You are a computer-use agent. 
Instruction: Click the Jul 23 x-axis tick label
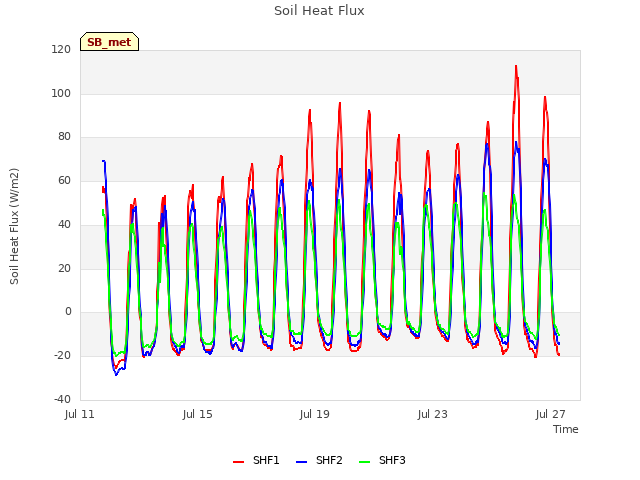433,414
